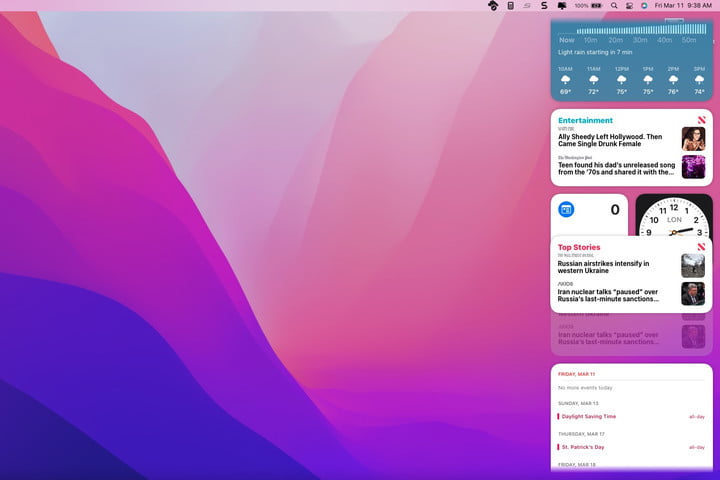The height and width of the screenshot is (480, 720).
Task: Open the Russian airstrikes intensify headline
Action: 603,267
